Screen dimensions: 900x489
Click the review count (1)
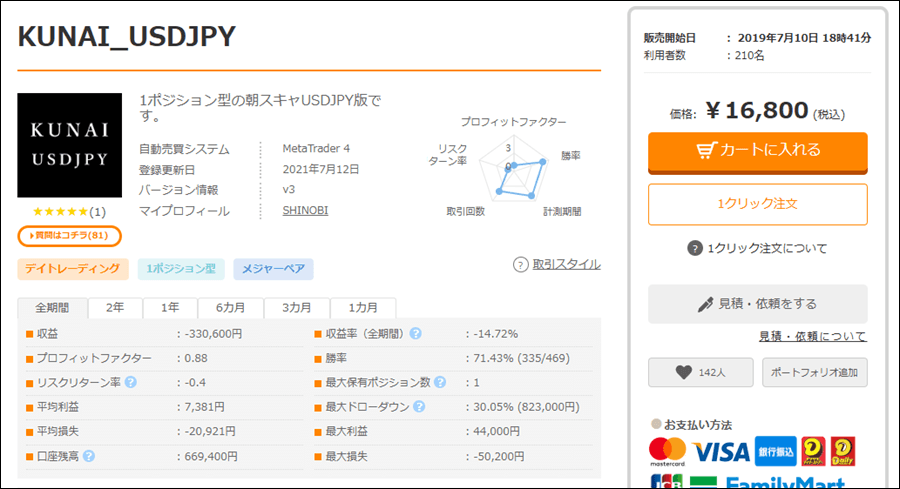coord(98,212)
